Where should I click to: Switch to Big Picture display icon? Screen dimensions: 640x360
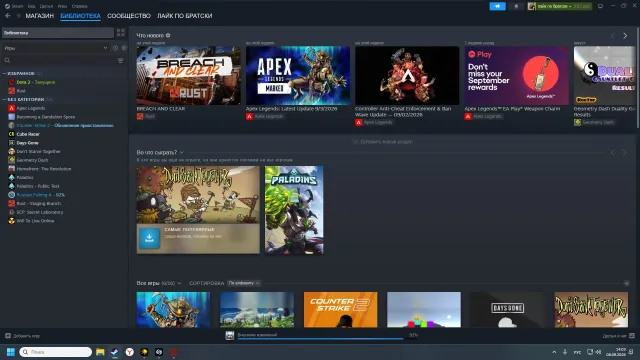pos(600,6)
